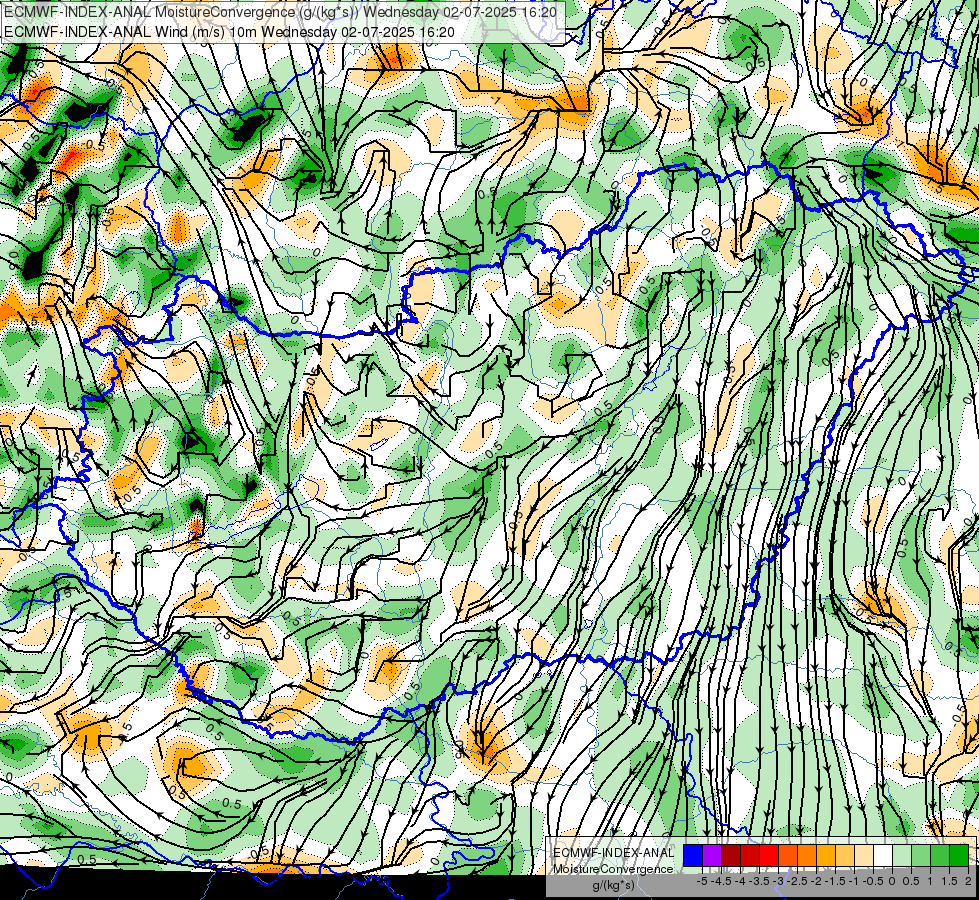Click the blue legend swatch left of -5

(x=693, y=856)
